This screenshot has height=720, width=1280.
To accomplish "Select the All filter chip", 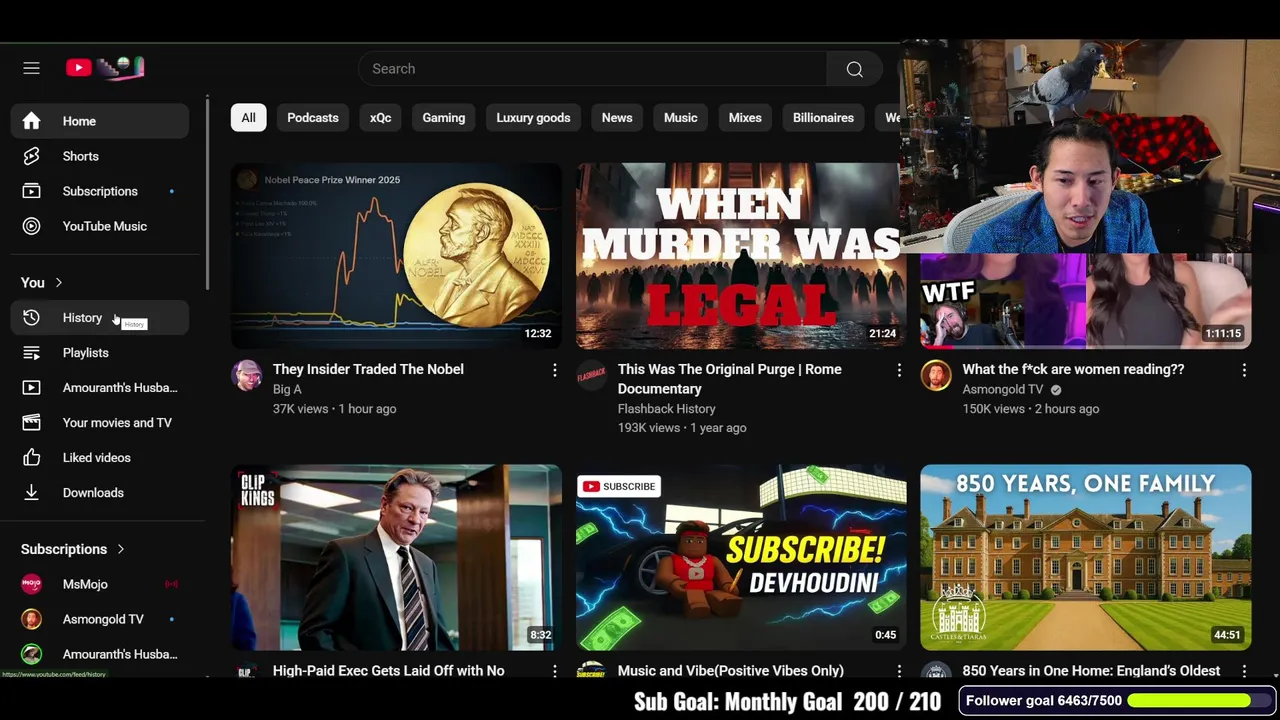I will click(248, 118).
